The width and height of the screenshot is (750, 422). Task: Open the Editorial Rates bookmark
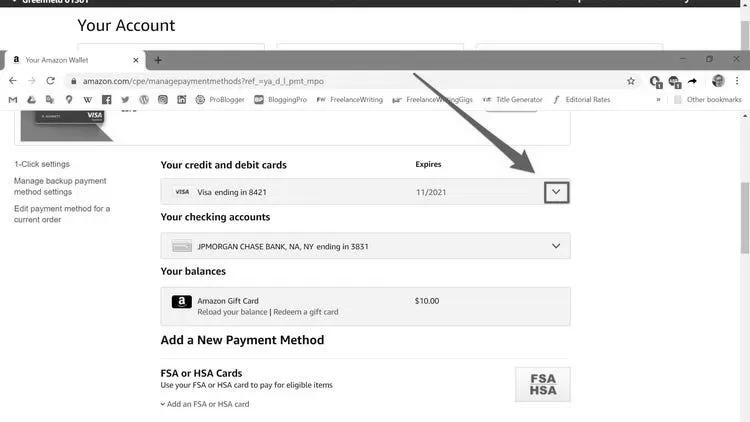click(x=581, y=100)
